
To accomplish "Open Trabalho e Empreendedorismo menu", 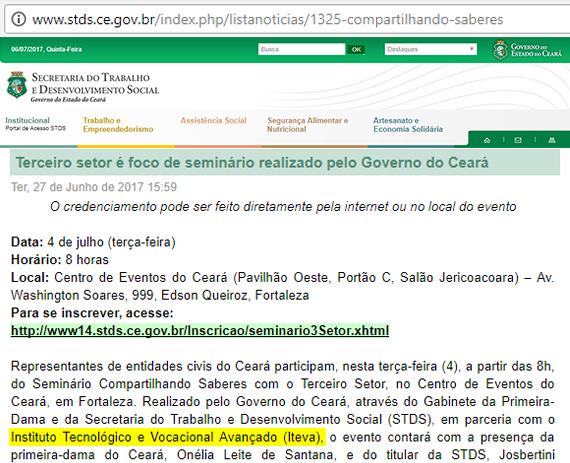I will click(118, 125).
